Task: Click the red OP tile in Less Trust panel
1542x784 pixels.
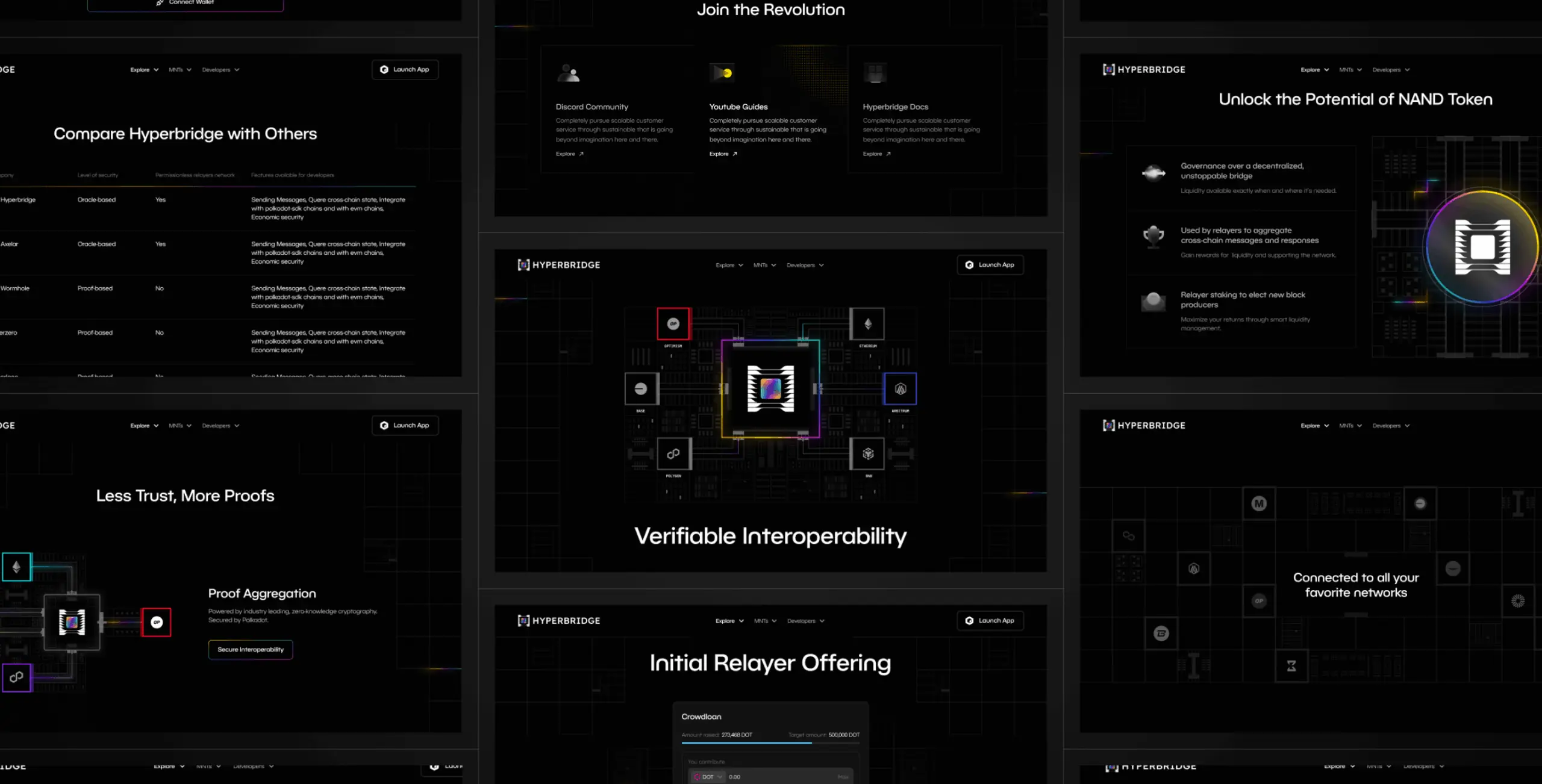Action: click(x=157, y=622)
